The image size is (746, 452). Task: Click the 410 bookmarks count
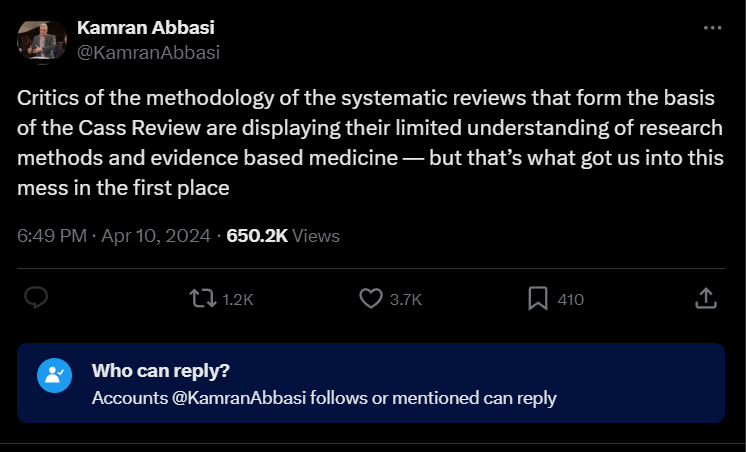coord(570,299)
